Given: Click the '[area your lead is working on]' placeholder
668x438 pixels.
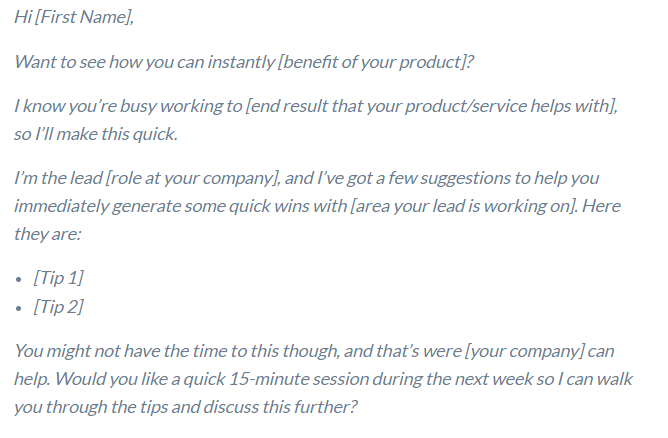Looking at the screenshot, I should pos(464,206).
